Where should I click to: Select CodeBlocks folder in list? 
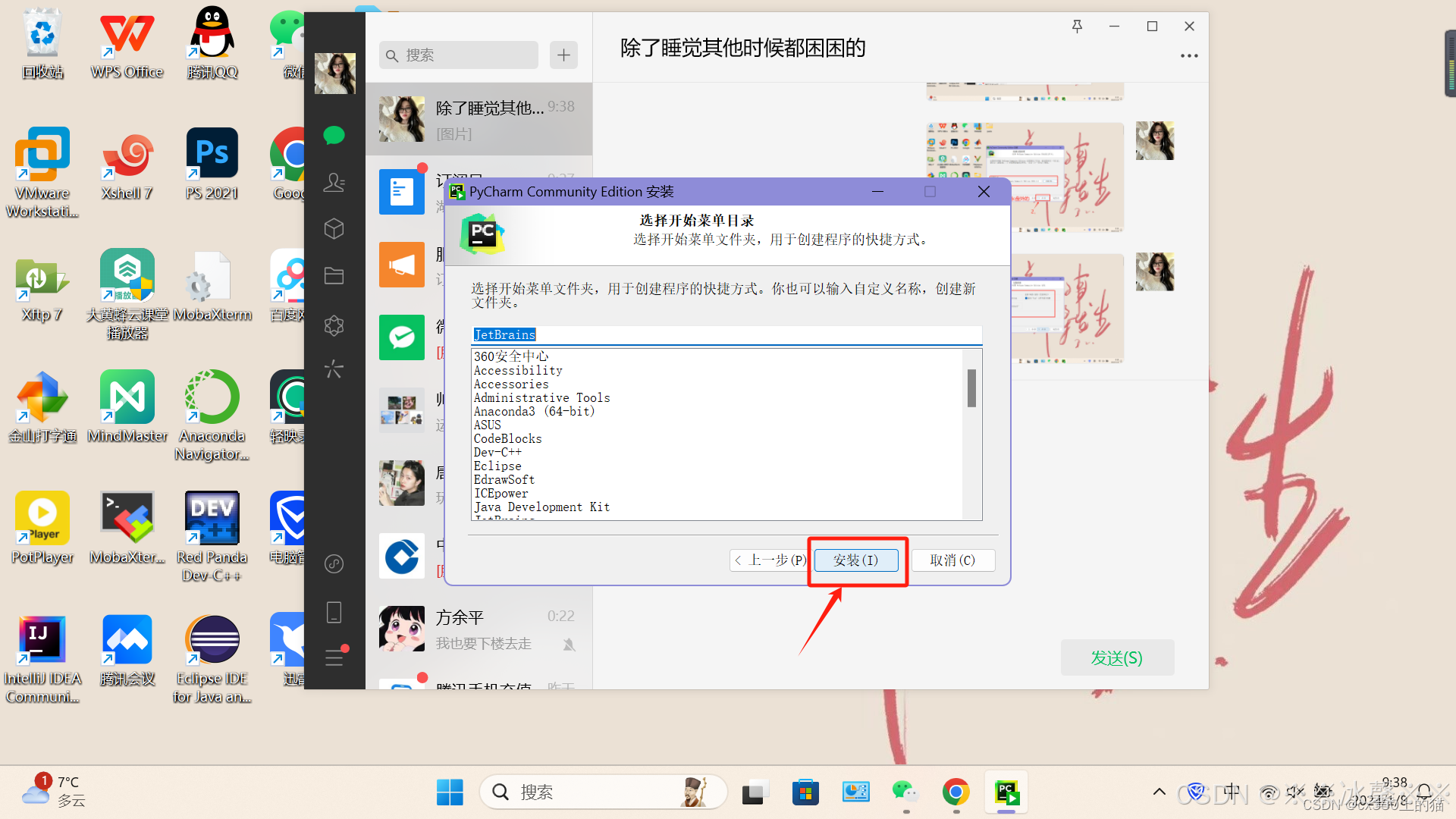pos(507,438)
